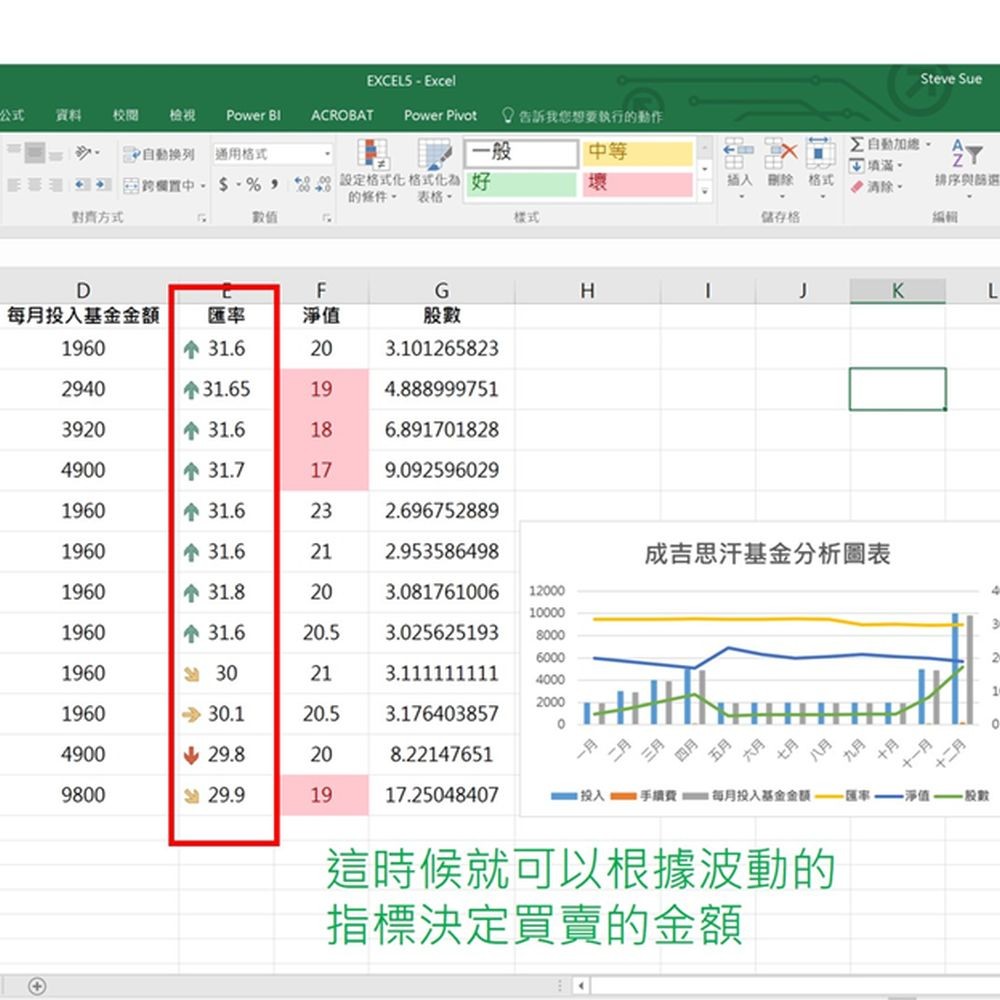Open 排序與篩選 sort and filter

tap(967, 168)
